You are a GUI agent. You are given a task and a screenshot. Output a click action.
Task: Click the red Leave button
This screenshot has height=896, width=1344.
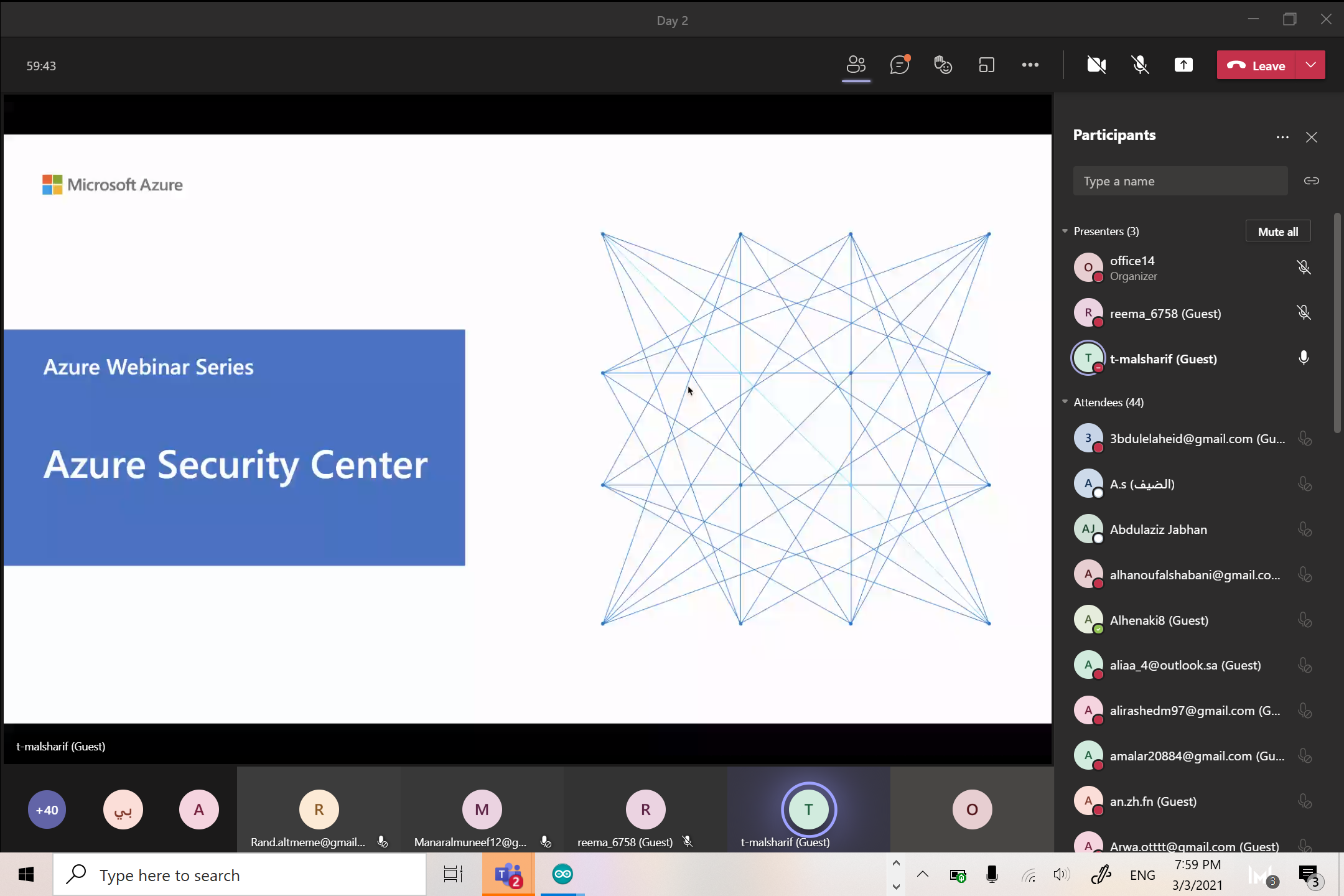coord(1256,65)
